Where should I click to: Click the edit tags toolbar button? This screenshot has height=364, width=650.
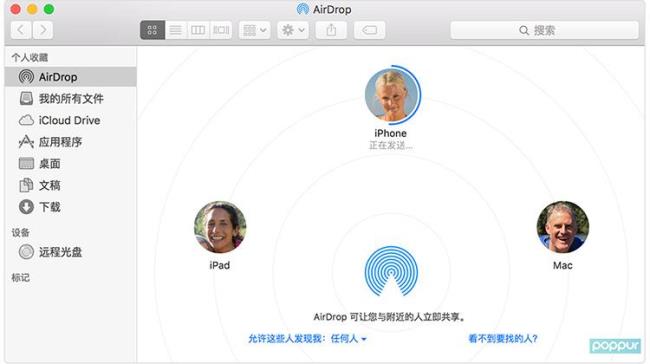point(369,30)
